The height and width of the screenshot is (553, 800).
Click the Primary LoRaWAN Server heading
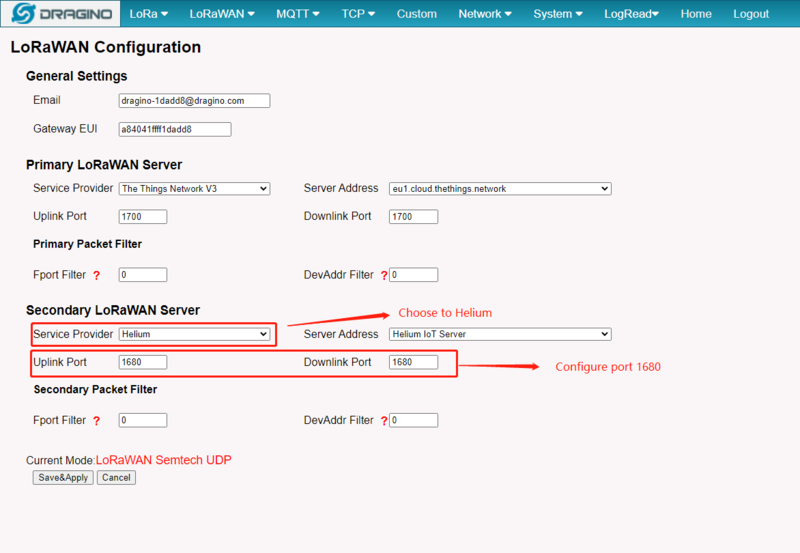click(x=104, y=165)
